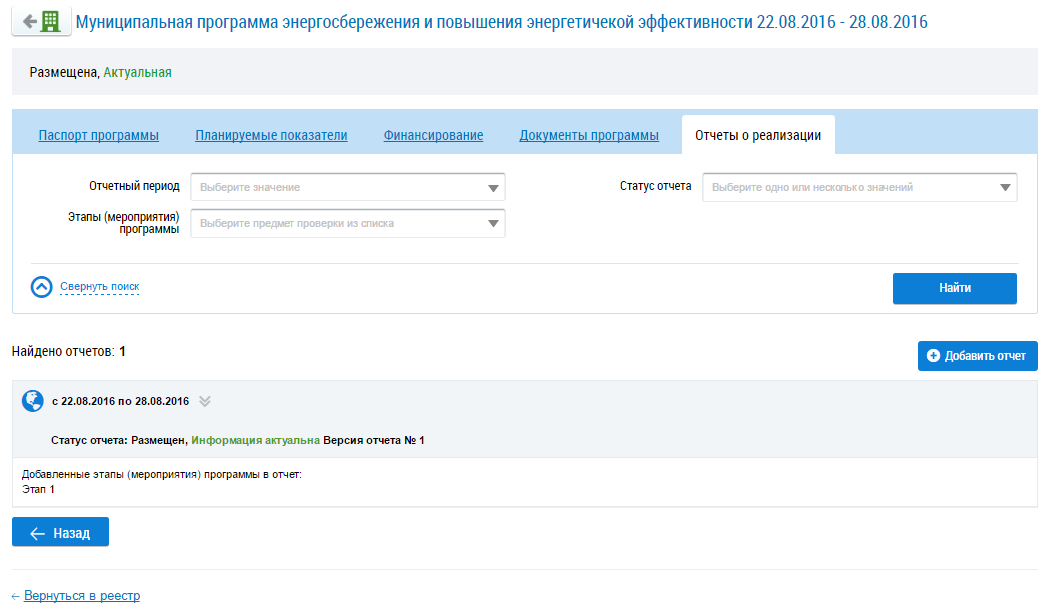Image resolution: width=1050 pixels, height=612 pixels.
Task: Click the Свернуть поиск link
Action: (99, 287)
